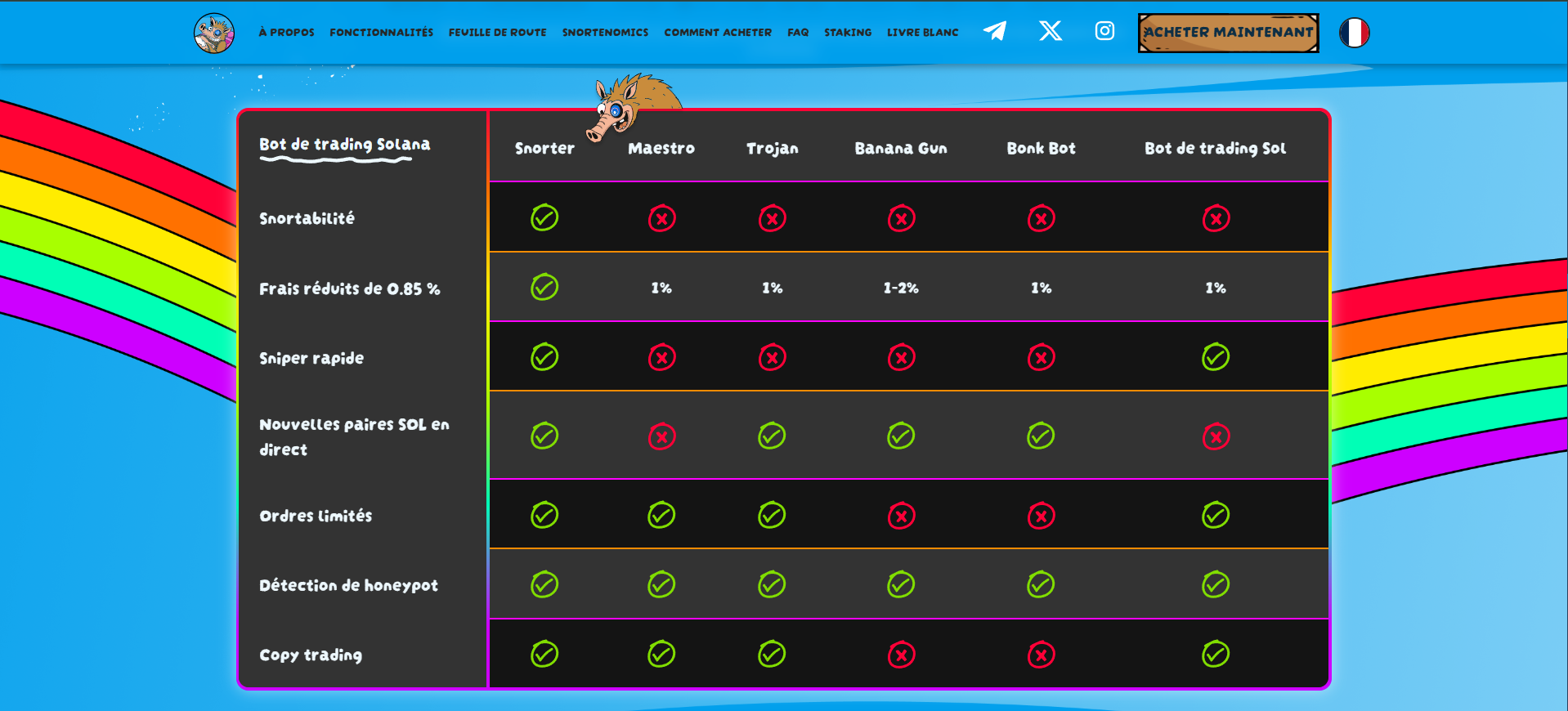Click the 'Sniper rapide' row label
The image size is (1568, 711).
[x=311, y=358]
